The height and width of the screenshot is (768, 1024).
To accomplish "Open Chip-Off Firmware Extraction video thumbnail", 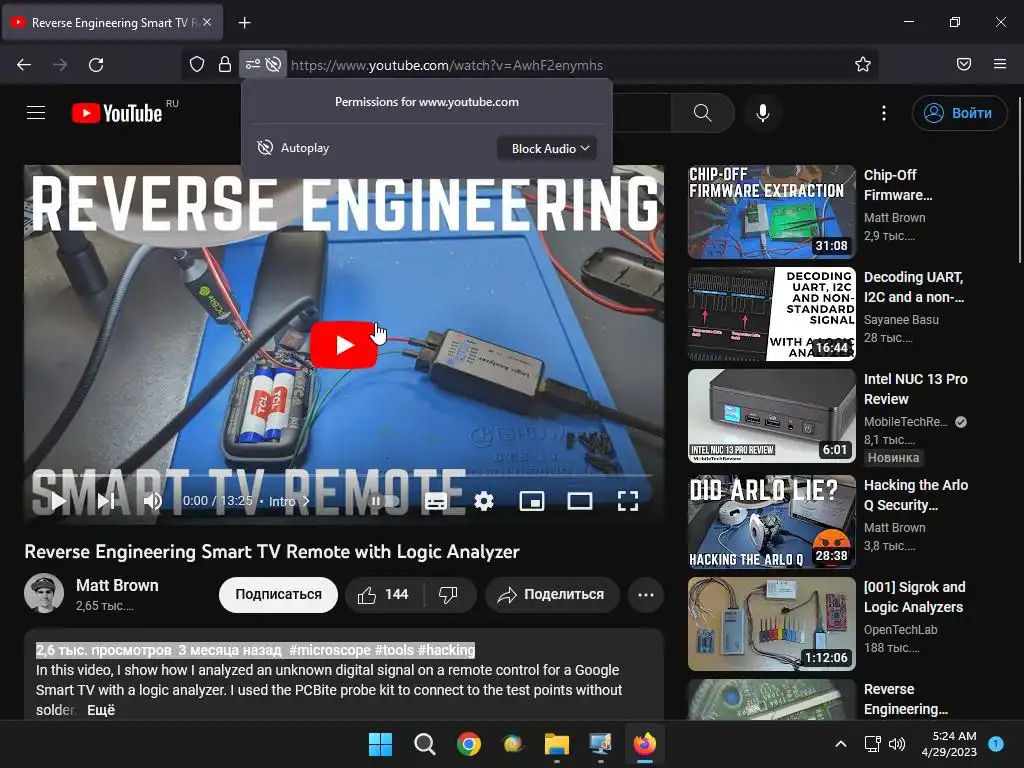I will [x=771, y=212].
